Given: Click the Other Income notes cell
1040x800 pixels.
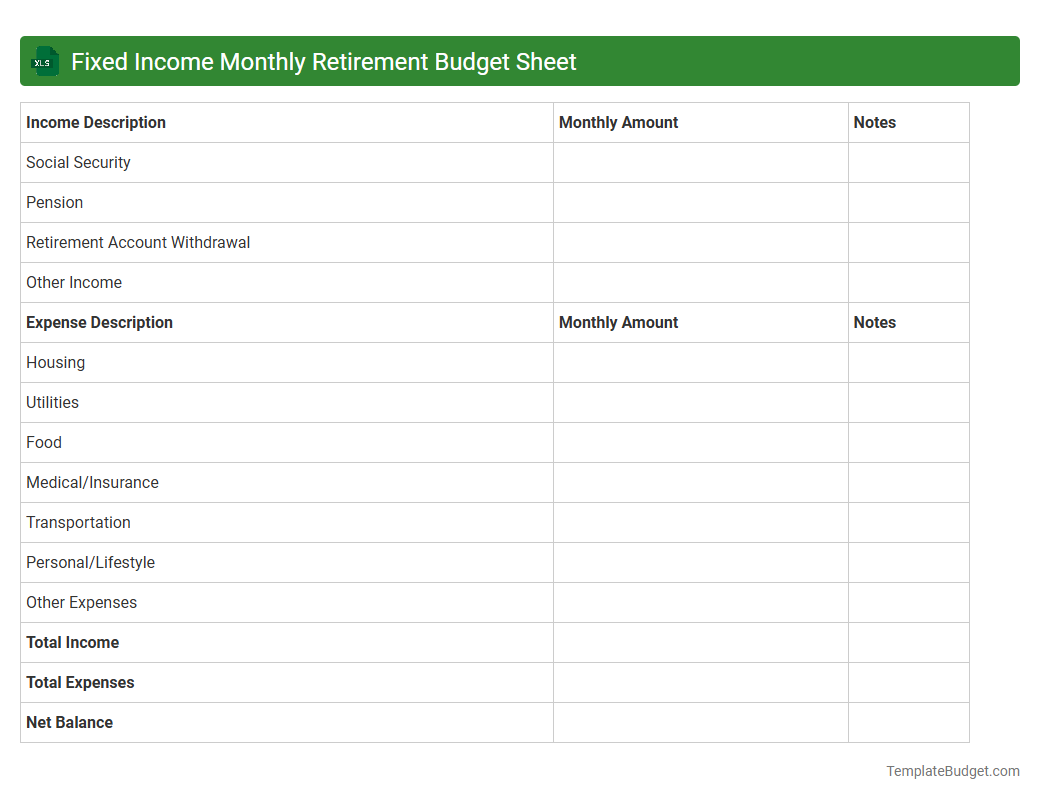Looking at the screenshot, I should (x=908, y=282).
